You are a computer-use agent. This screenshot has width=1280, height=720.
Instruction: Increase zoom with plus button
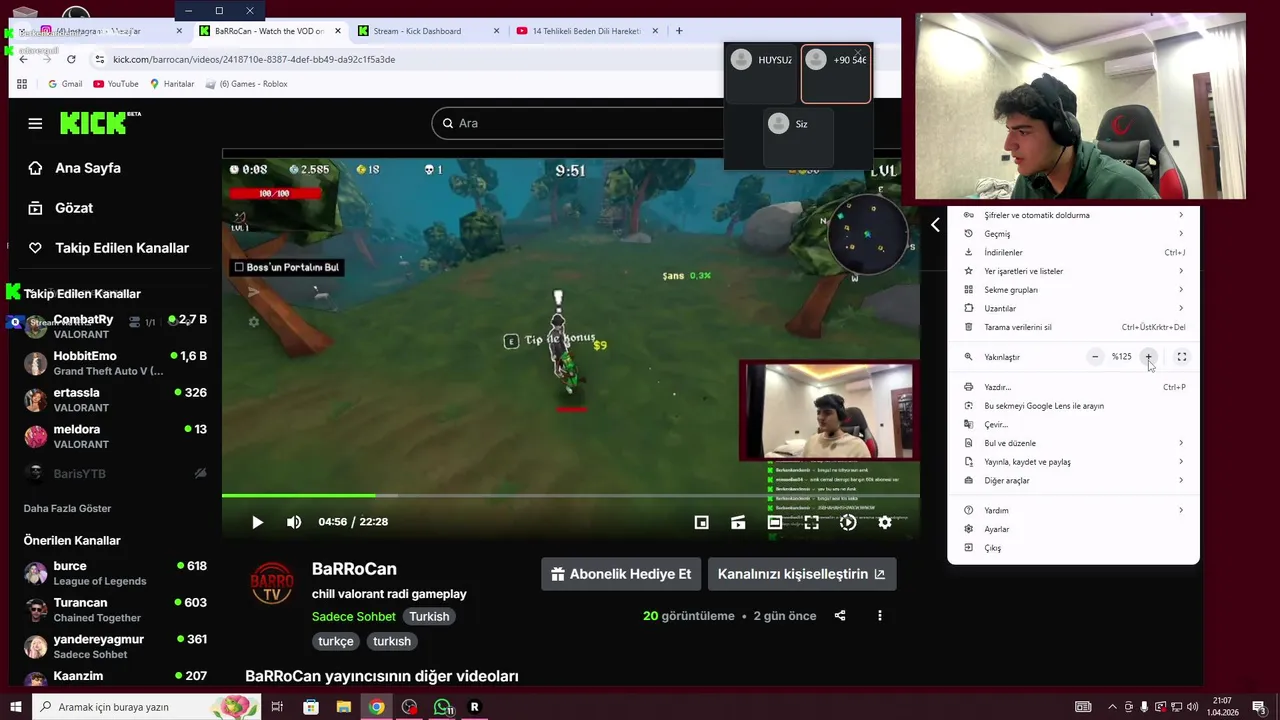click(1148, 357)
